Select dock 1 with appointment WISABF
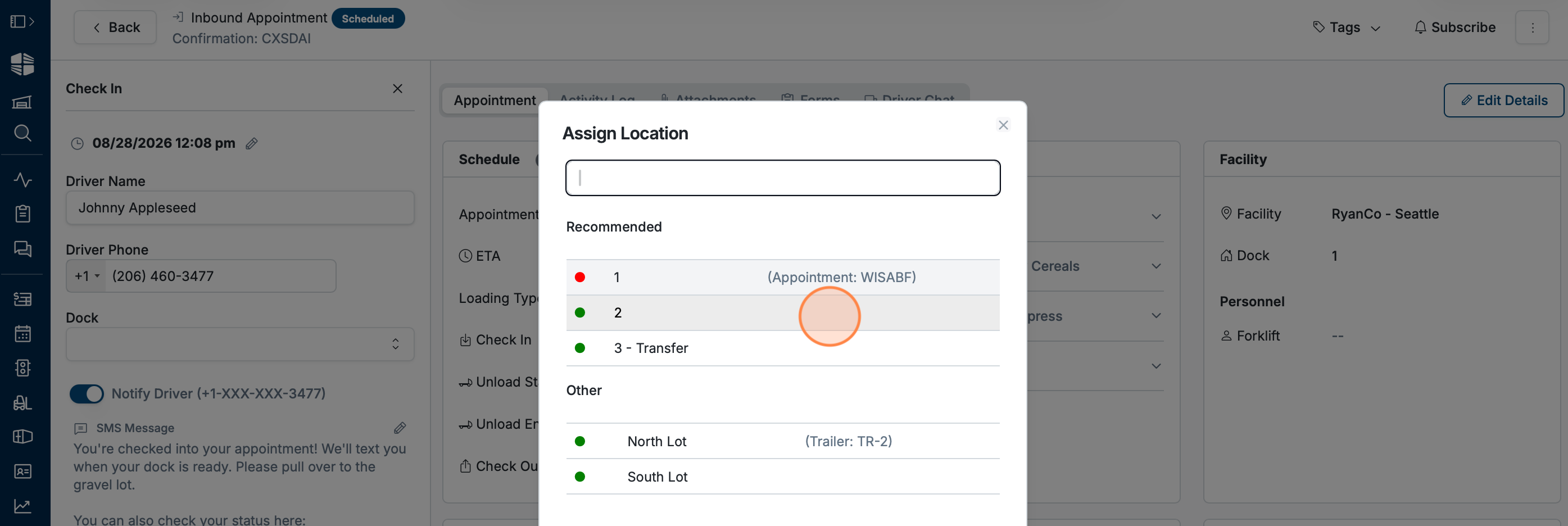This screenshot has width=1568, height=526. 783,278
